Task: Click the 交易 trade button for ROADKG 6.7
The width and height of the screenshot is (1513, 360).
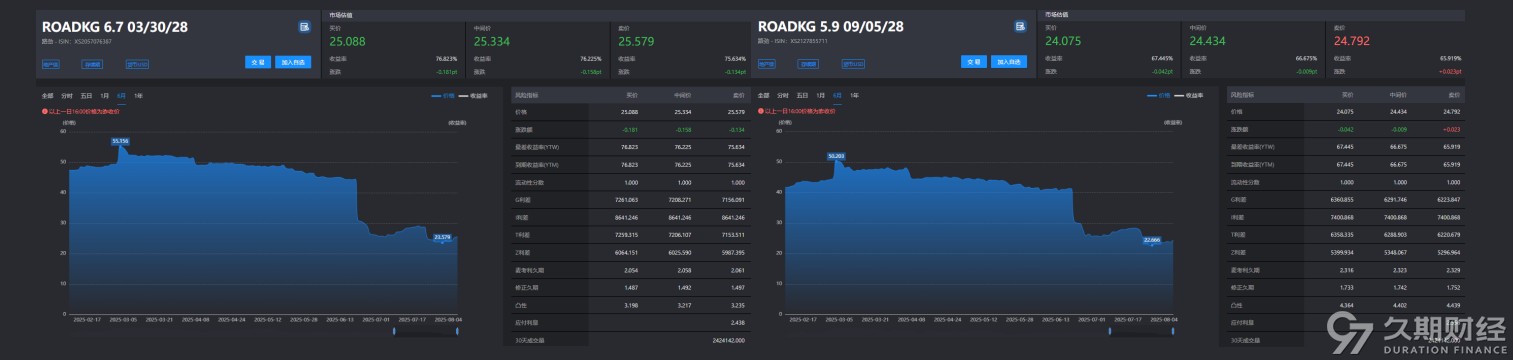Action: tap(258, 62)
